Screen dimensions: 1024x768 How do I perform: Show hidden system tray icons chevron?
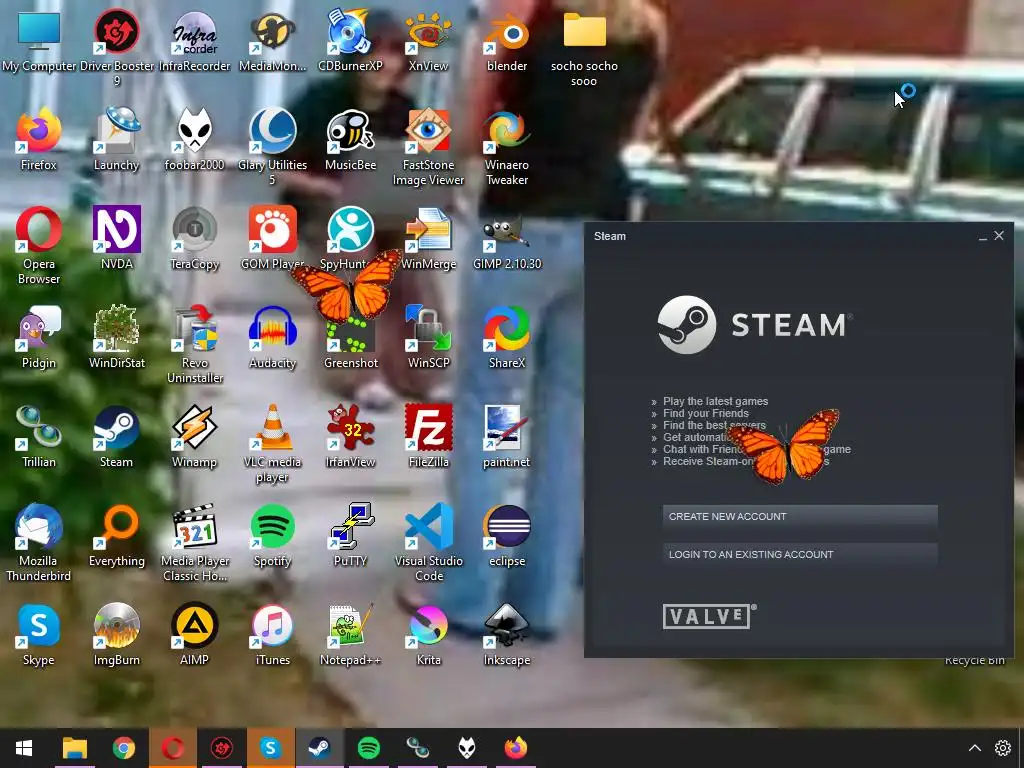click(974, 748)
